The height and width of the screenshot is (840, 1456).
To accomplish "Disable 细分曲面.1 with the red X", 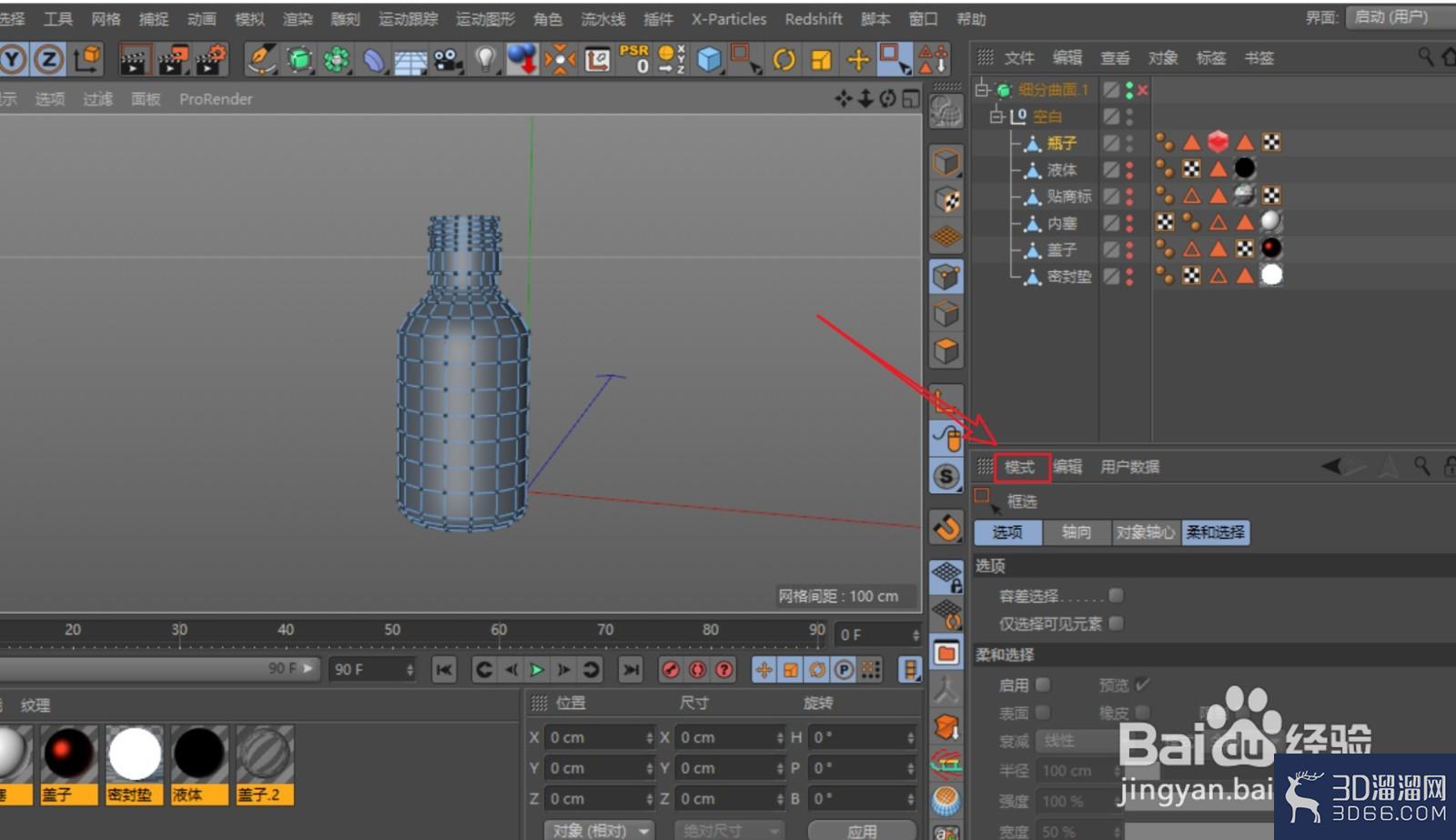I will 1142,90.
